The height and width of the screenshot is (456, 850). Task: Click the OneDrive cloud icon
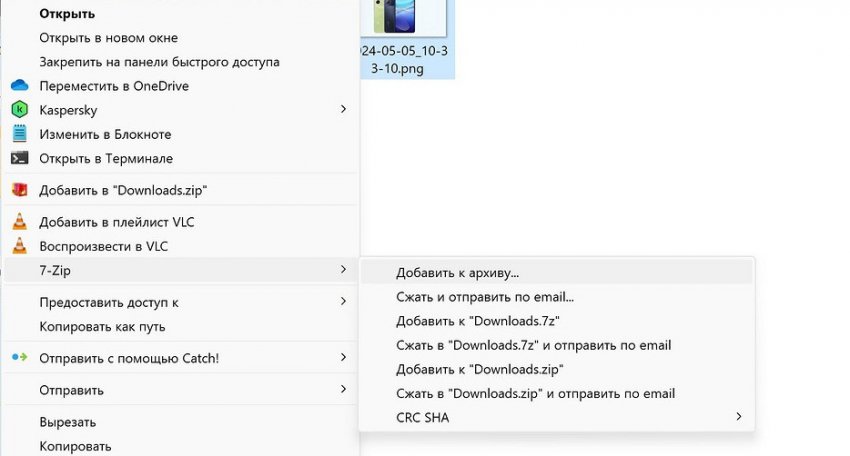[x=19, y=86]
